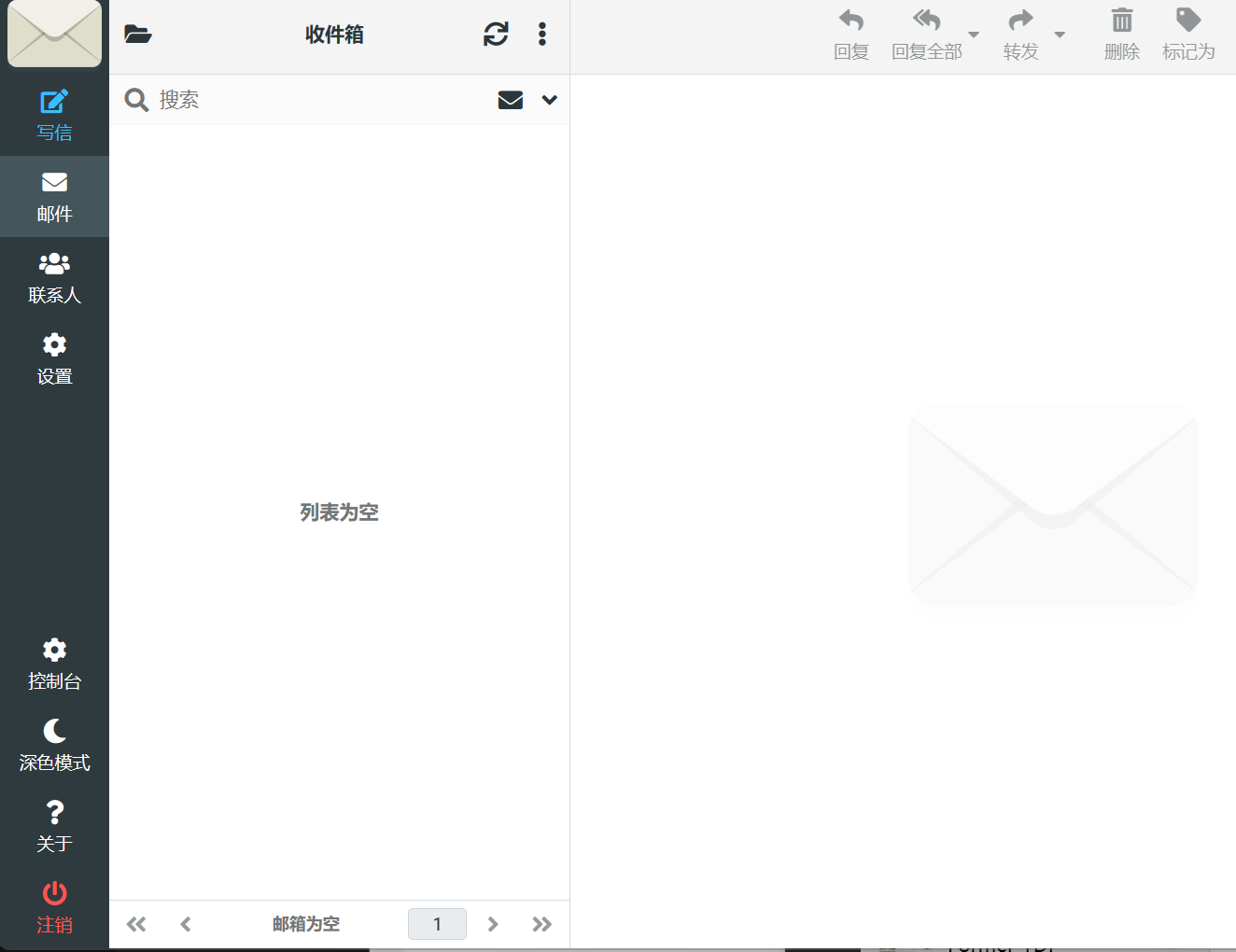Click 注销 to log out
The width and height of the screenshot is (1236, 952).
54,907
